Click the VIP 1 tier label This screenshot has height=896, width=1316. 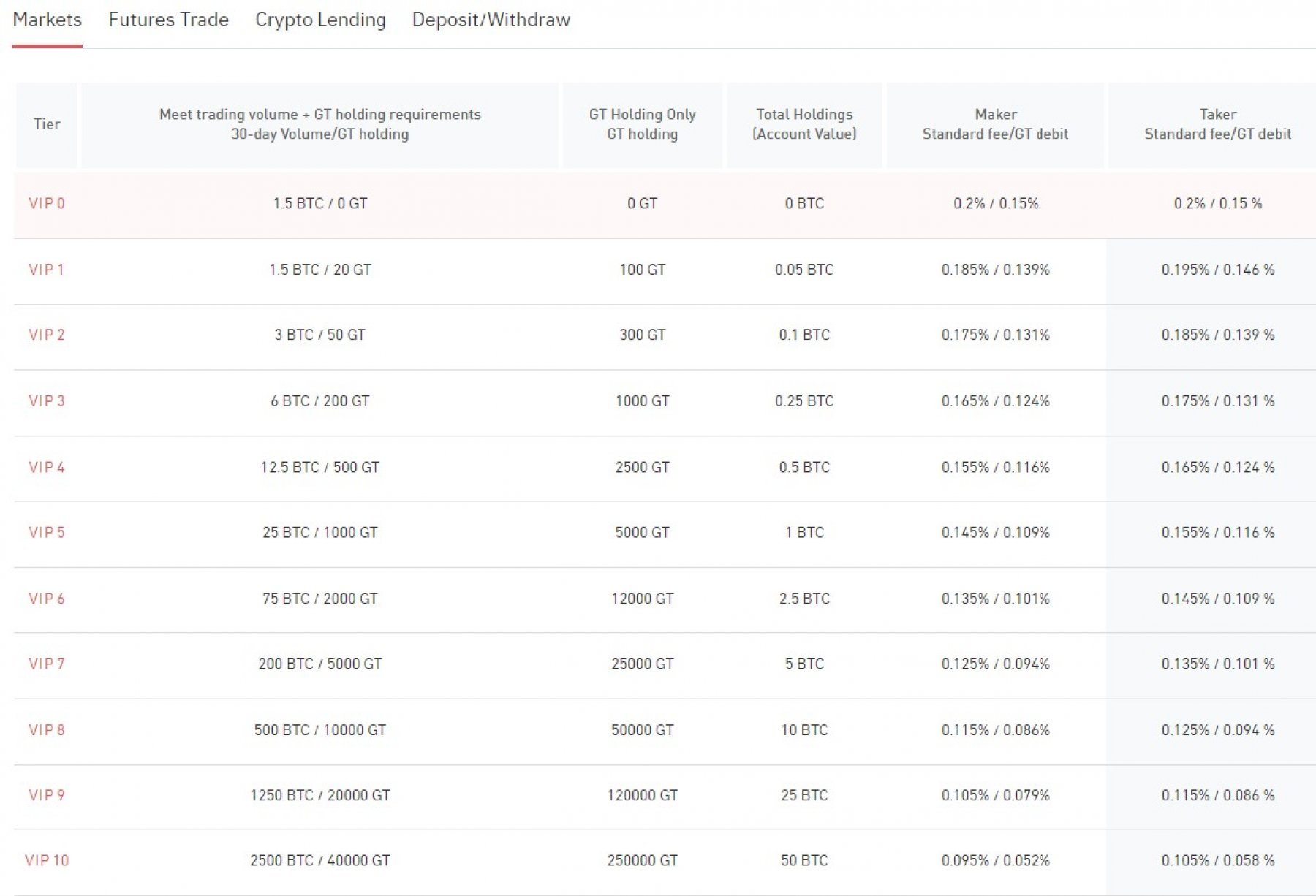pos(47,270)
